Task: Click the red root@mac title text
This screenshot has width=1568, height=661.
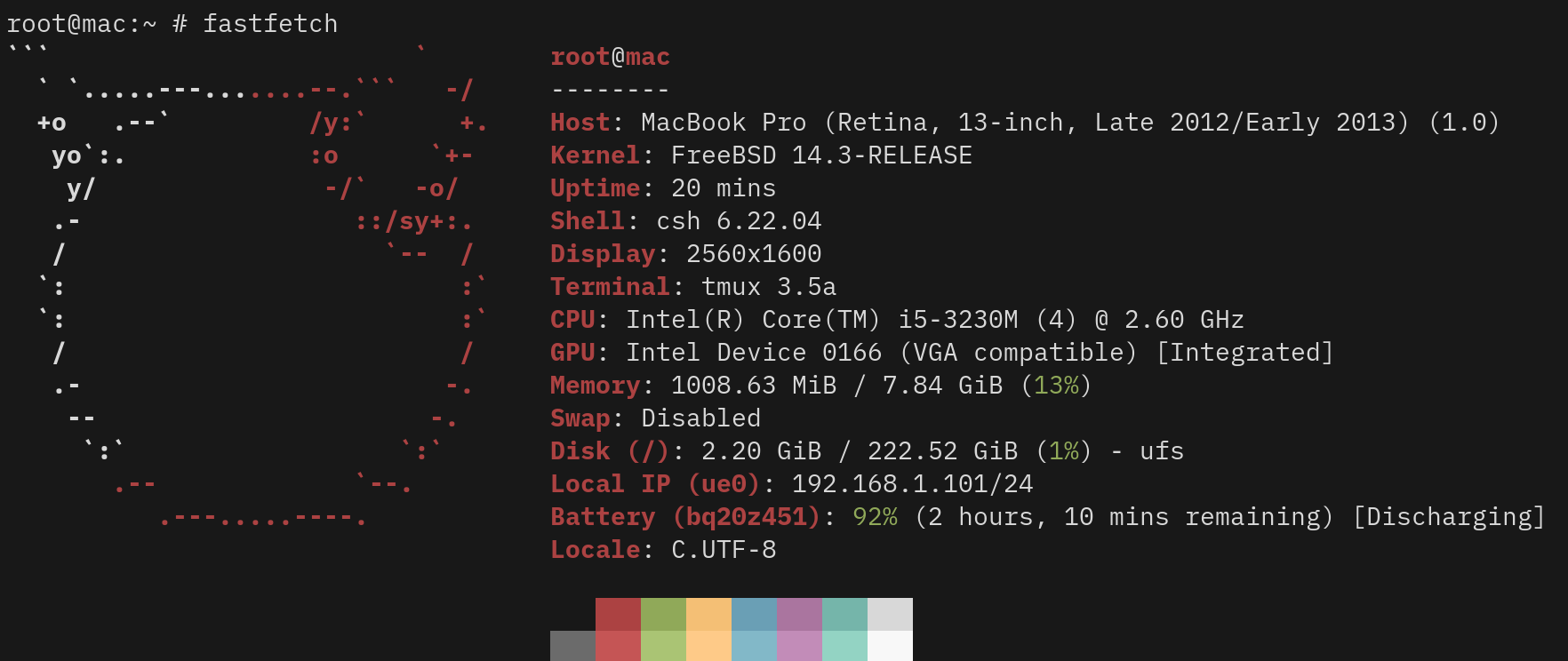Action: click(x=610, y=58)
